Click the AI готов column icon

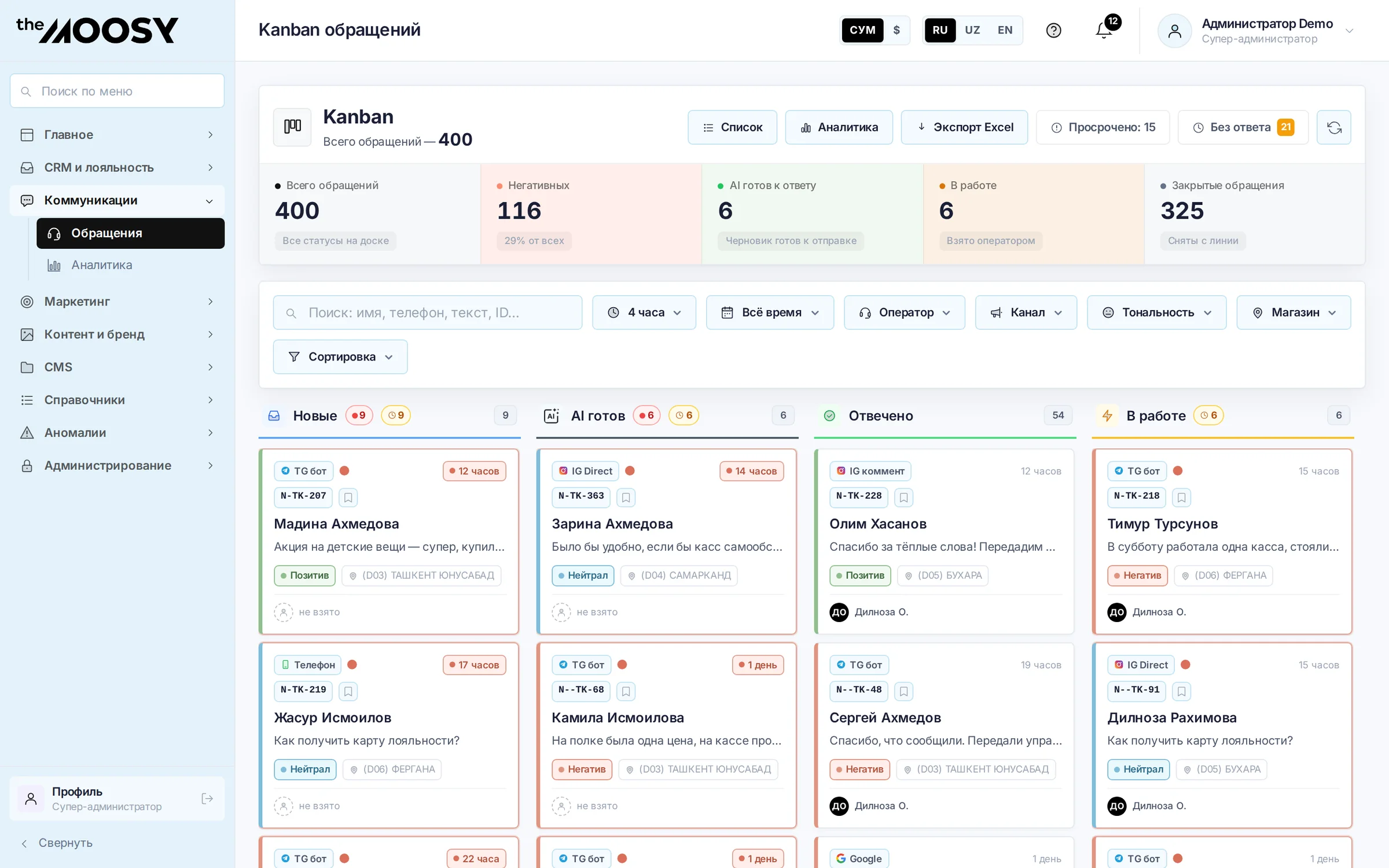pyautogui.click(x=552, y=415)
